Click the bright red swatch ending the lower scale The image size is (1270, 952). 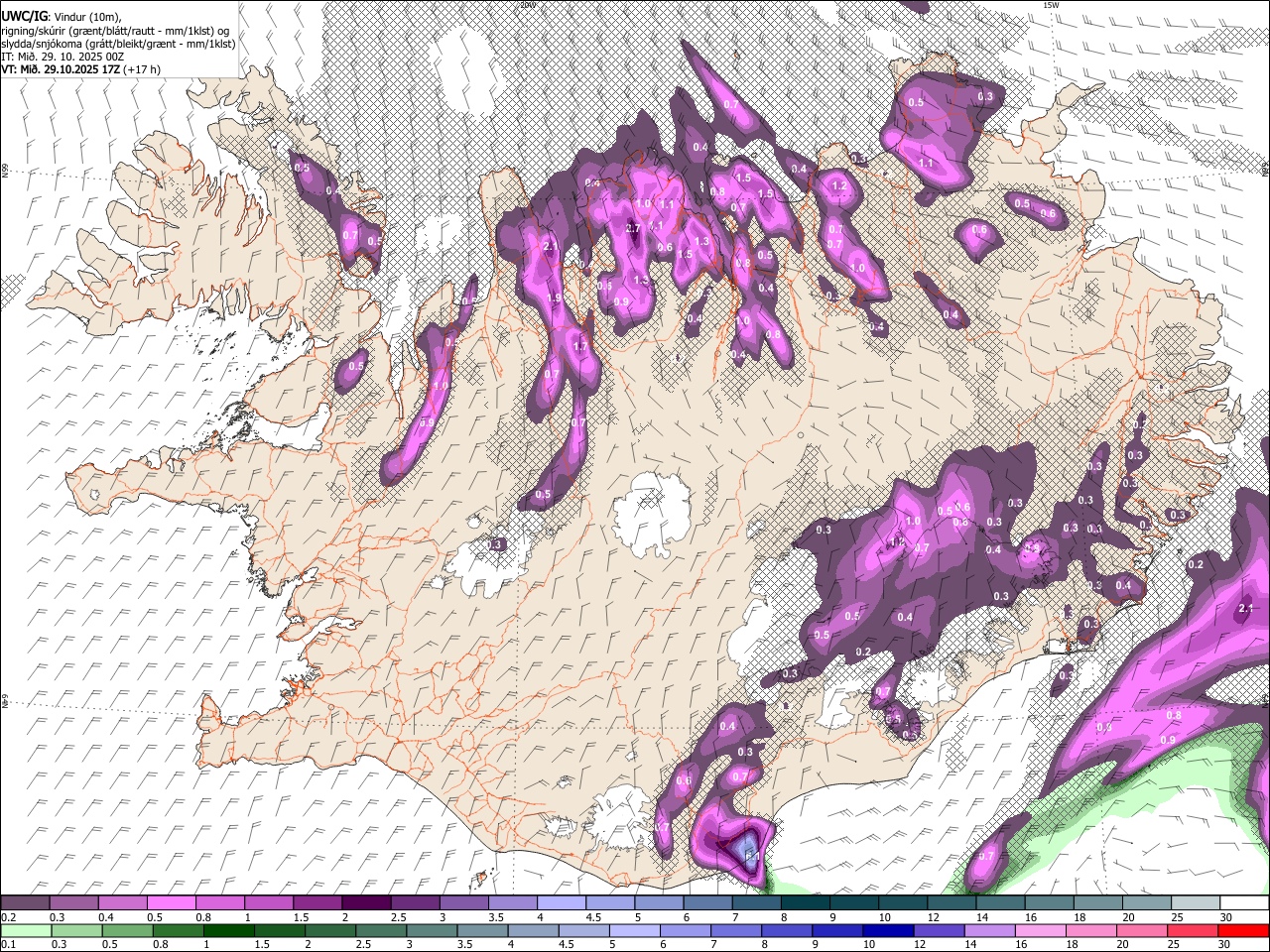(1243, 930)
